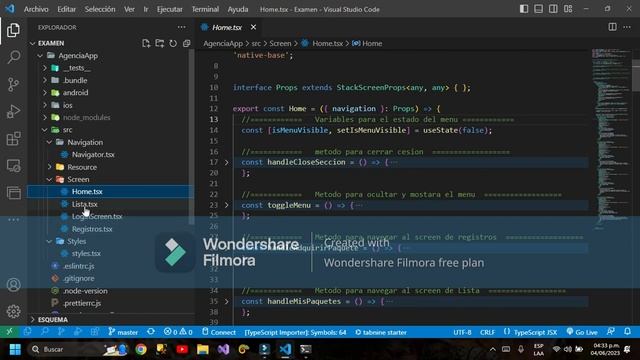Open the Accounts menu icon
This screenshot has width=640, height=360.
(13, 284)
